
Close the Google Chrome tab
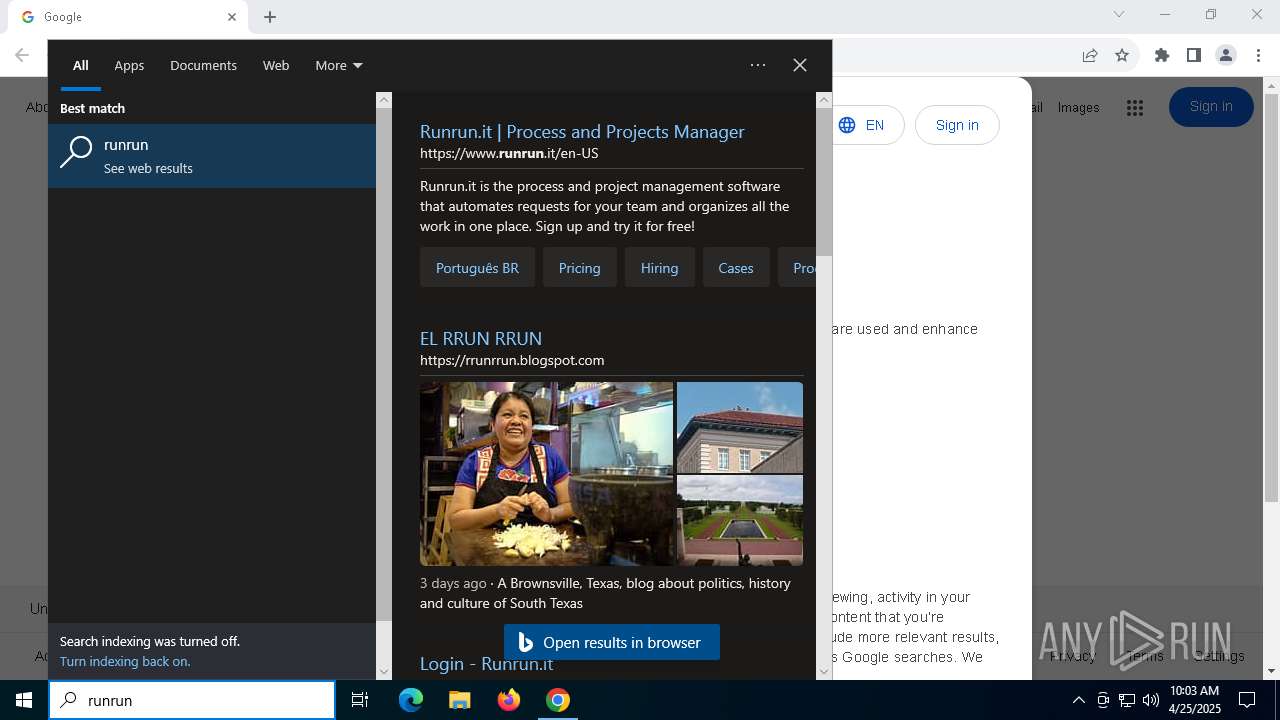tap(232, 17)
